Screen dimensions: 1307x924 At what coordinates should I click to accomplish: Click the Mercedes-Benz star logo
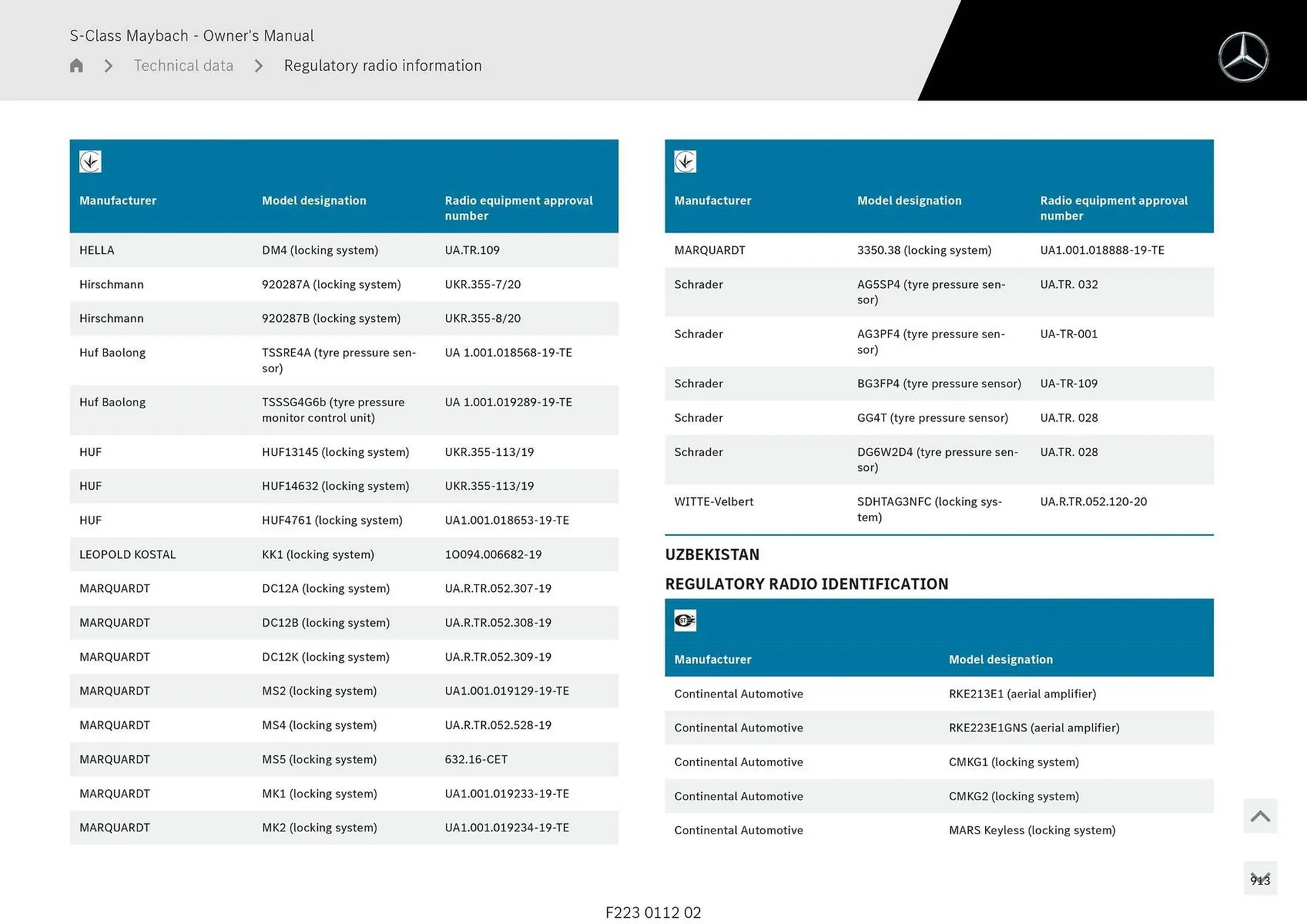pyautogui.click(x=1244, y=56)
